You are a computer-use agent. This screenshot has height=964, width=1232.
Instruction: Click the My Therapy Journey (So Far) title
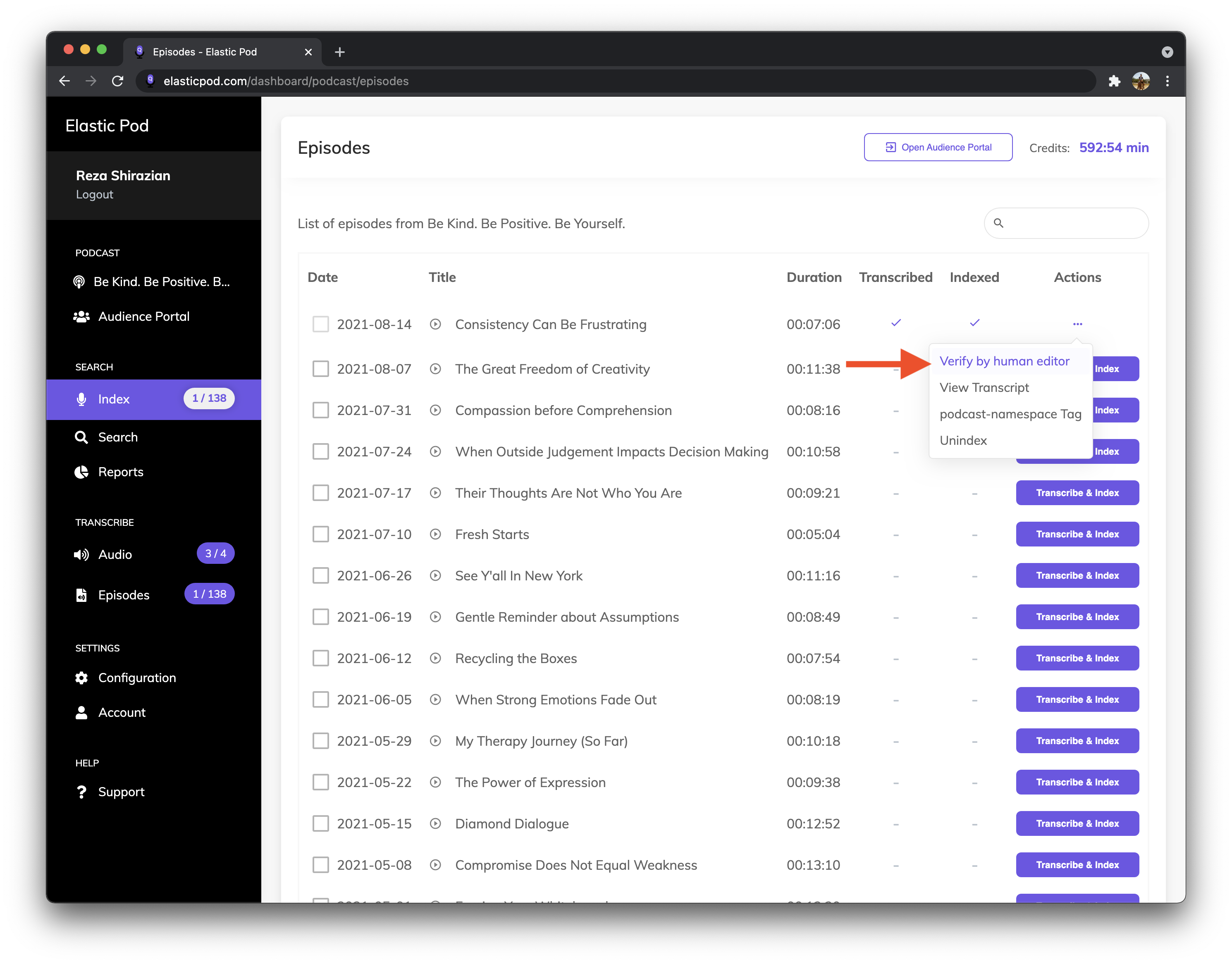[541, 740]
